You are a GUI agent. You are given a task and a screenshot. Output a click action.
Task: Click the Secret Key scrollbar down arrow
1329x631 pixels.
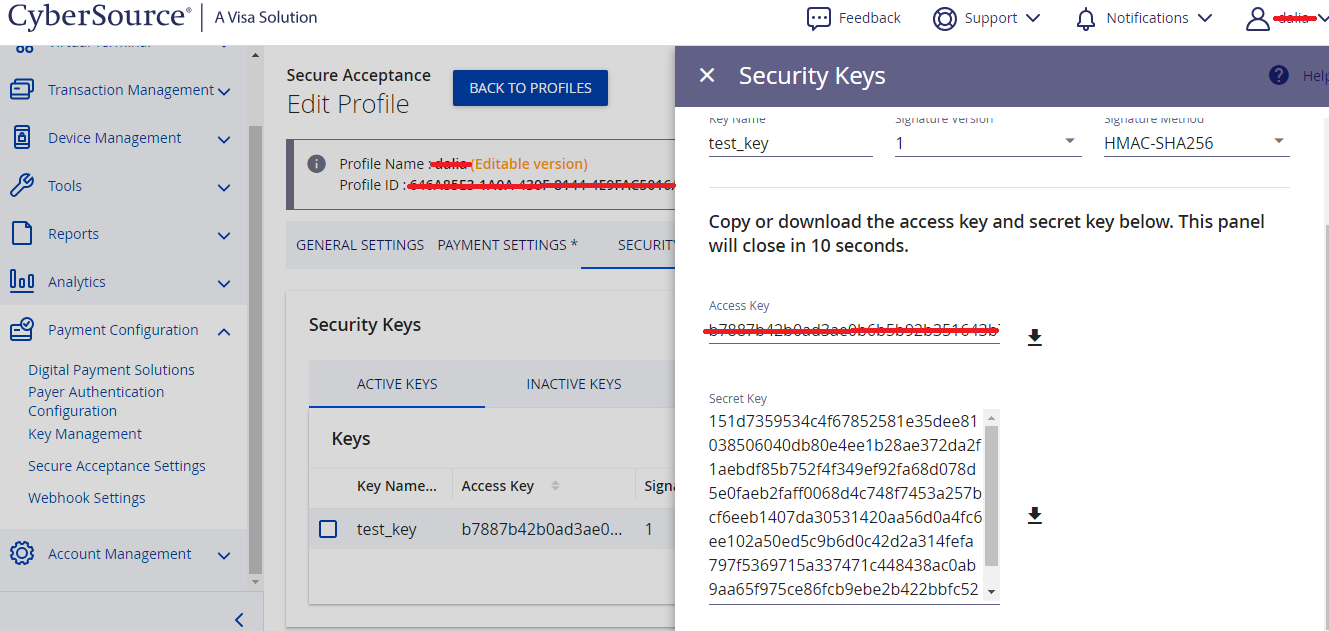pyautogui.click(x=992, y=592)
